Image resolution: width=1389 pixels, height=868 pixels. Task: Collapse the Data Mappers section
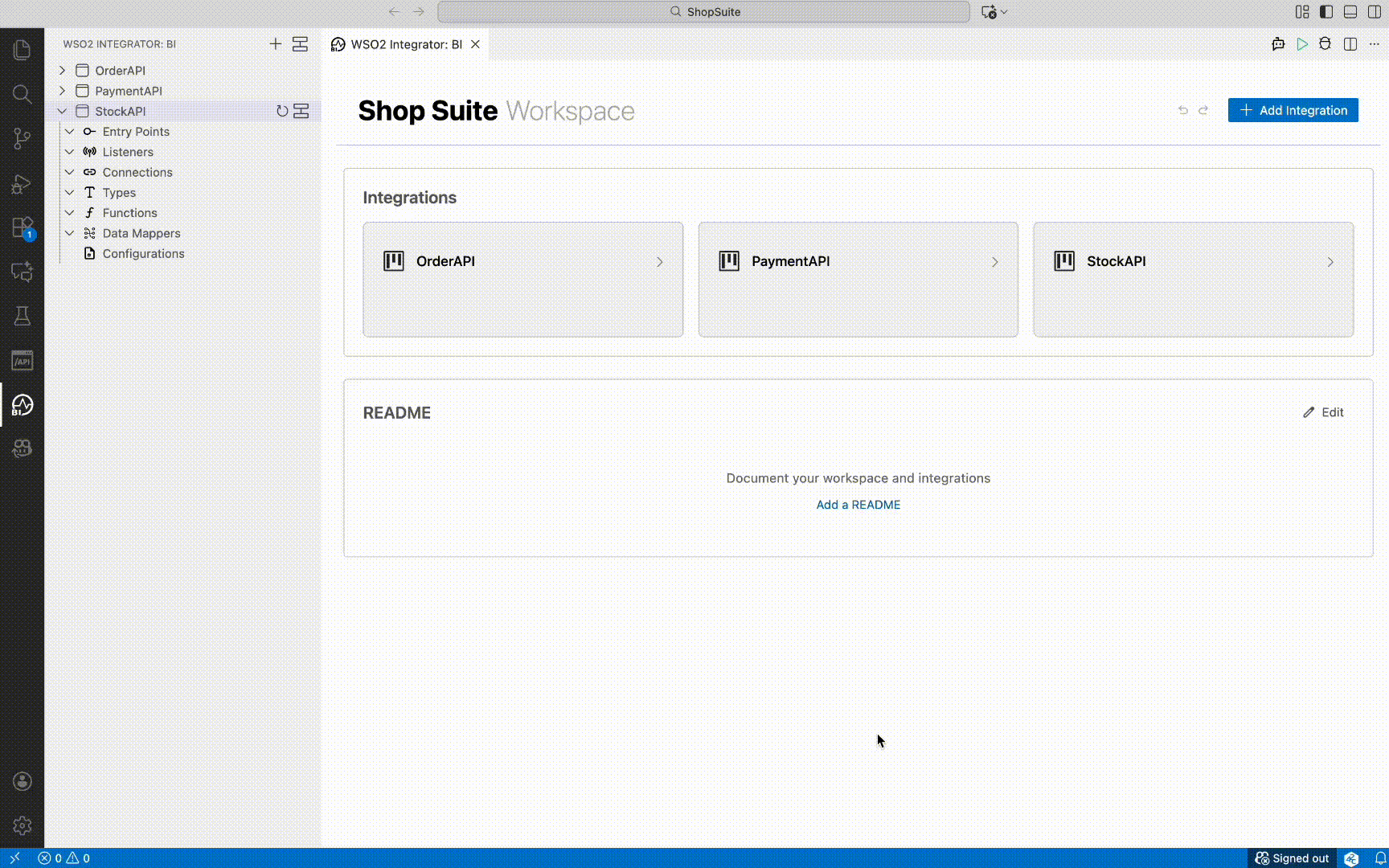coord(69,233)
